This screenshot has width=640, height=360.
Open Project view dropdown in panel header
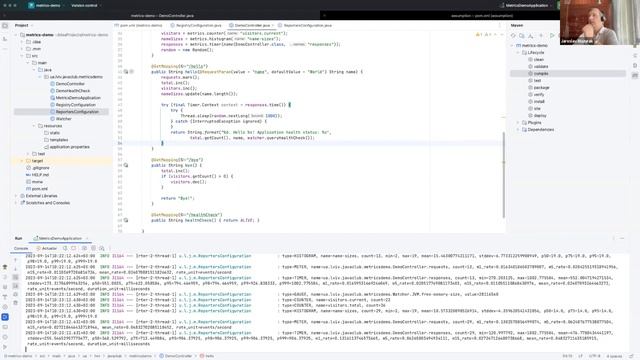click(x=24, y=25)
